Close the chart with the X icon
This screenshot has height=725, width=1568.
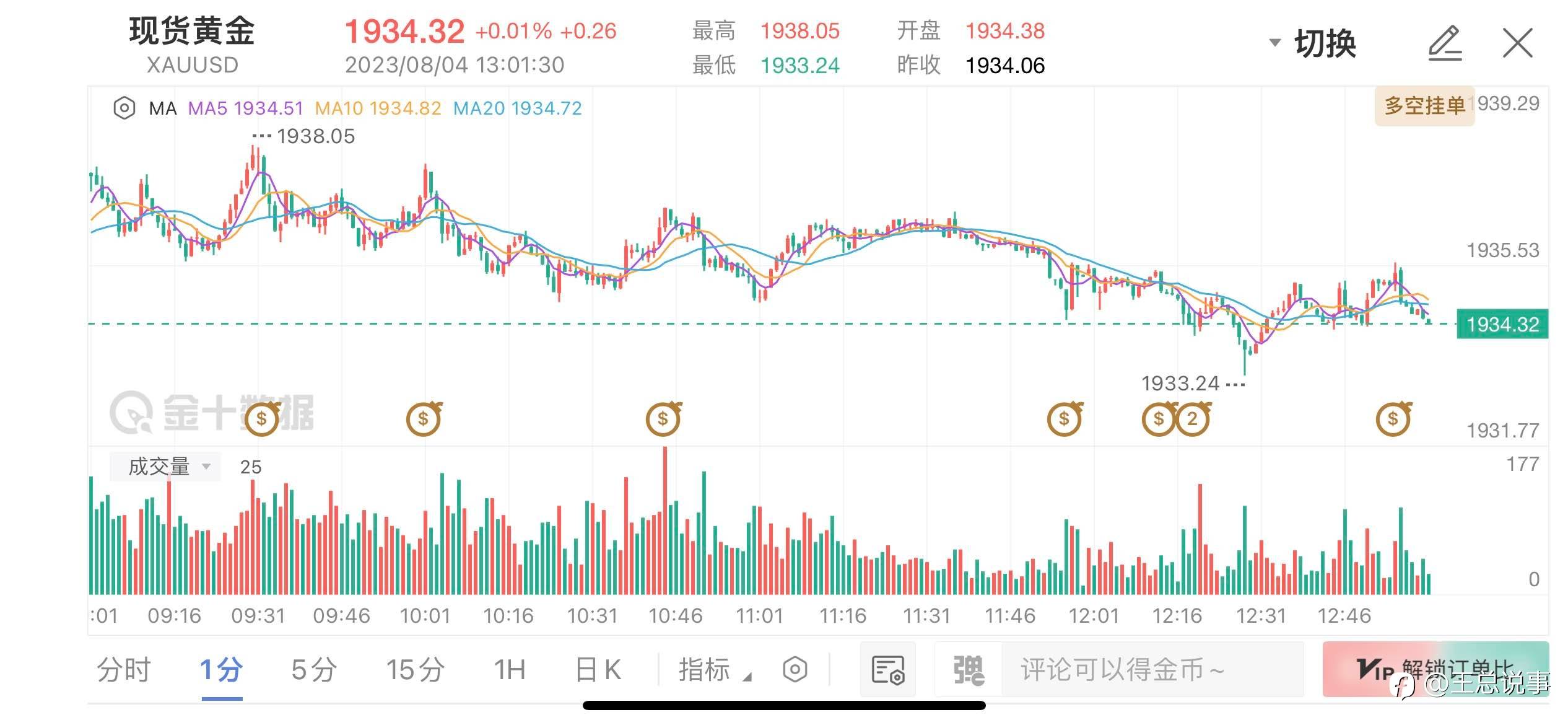click(x=1518, y=43)
